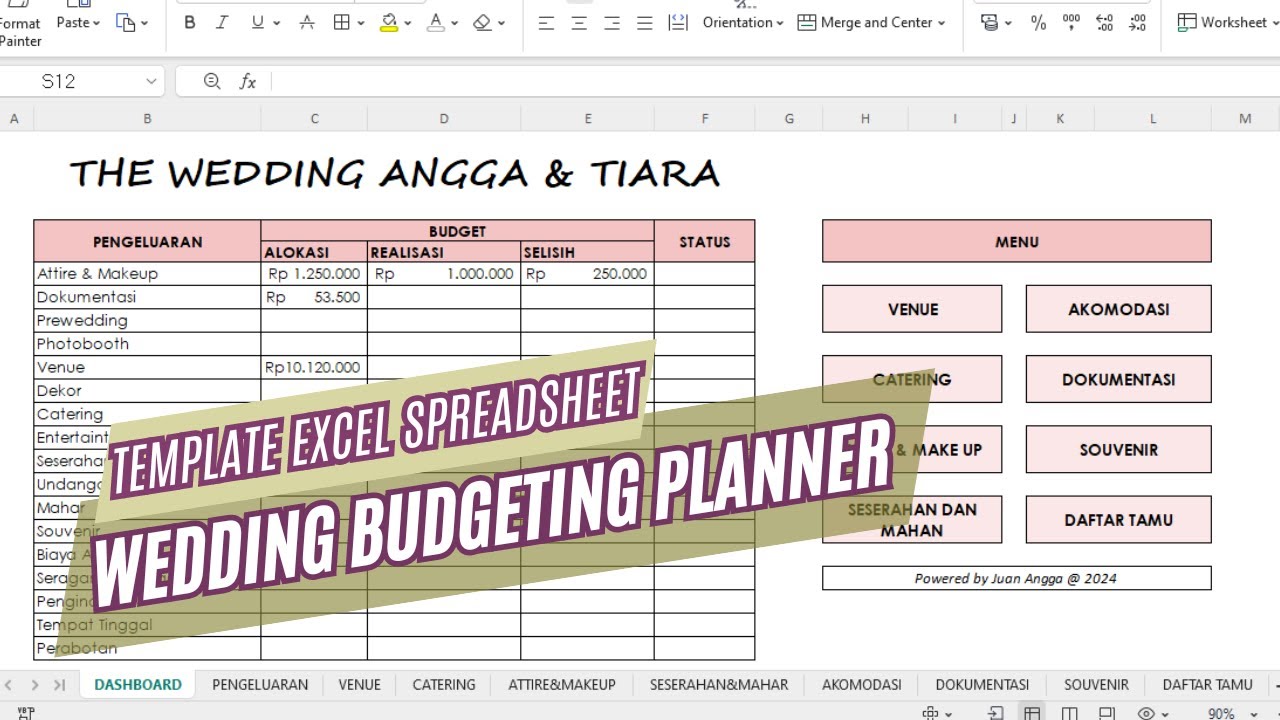Open the 90% zoom level menu
1280x720 pixels.
[1233, 713]
